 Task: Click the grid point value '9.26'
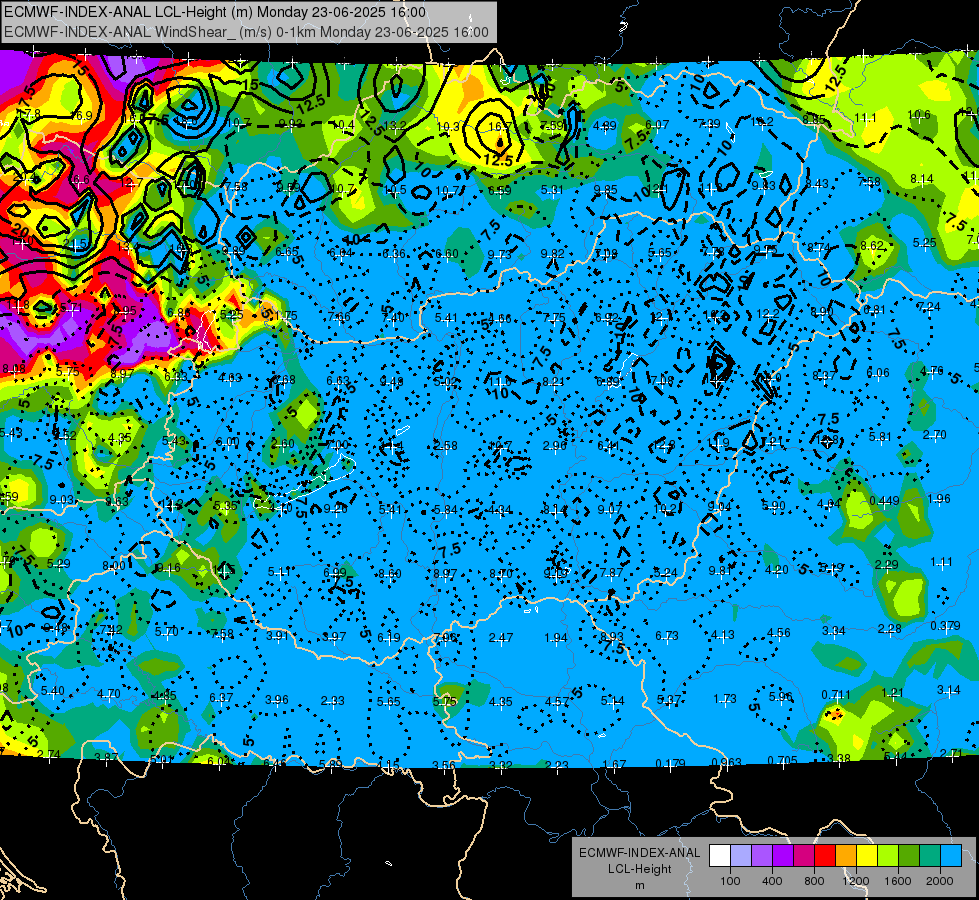click(336, 508)
